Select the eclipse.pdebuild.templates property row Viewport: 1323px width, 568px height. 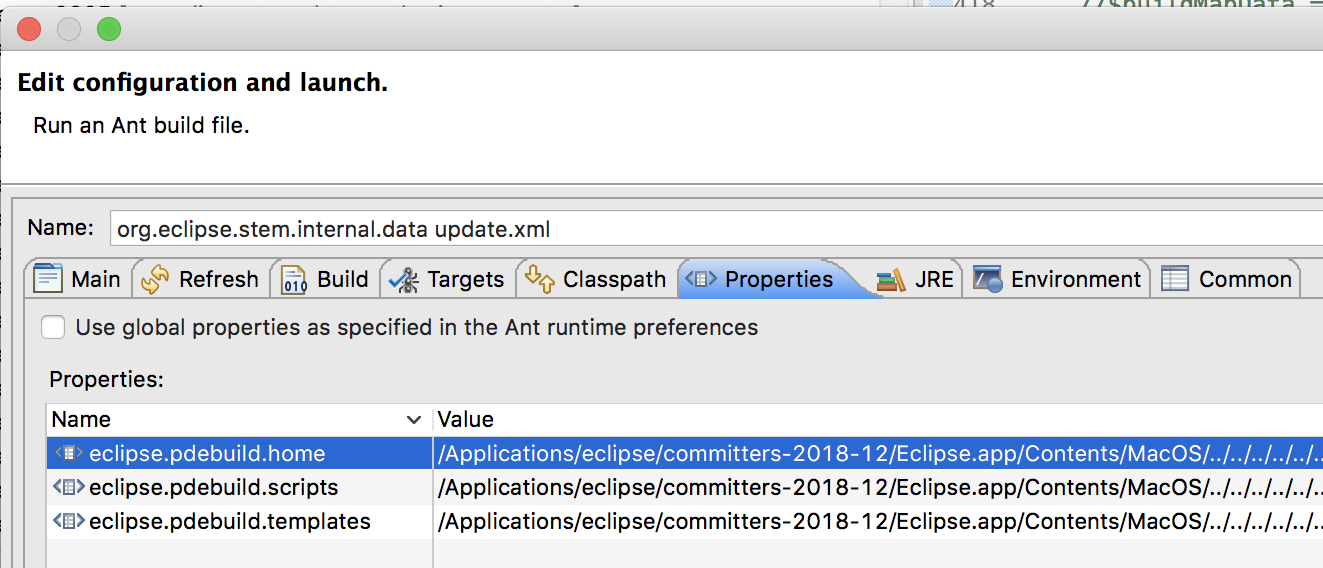[230, 522]
